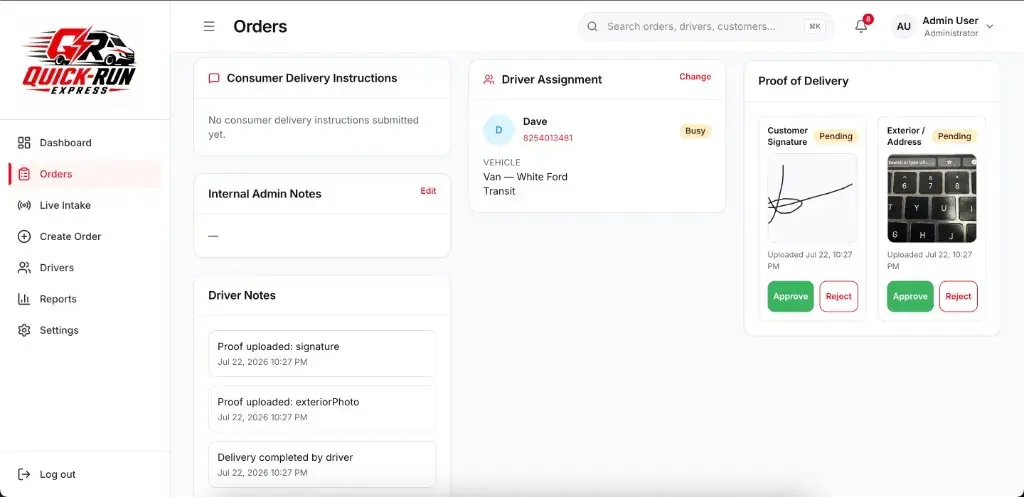Image resolution: width=1024 pixels, height=497 pixels.
Task: Select Orders in the sidebar
Action: tap(85, 174)
